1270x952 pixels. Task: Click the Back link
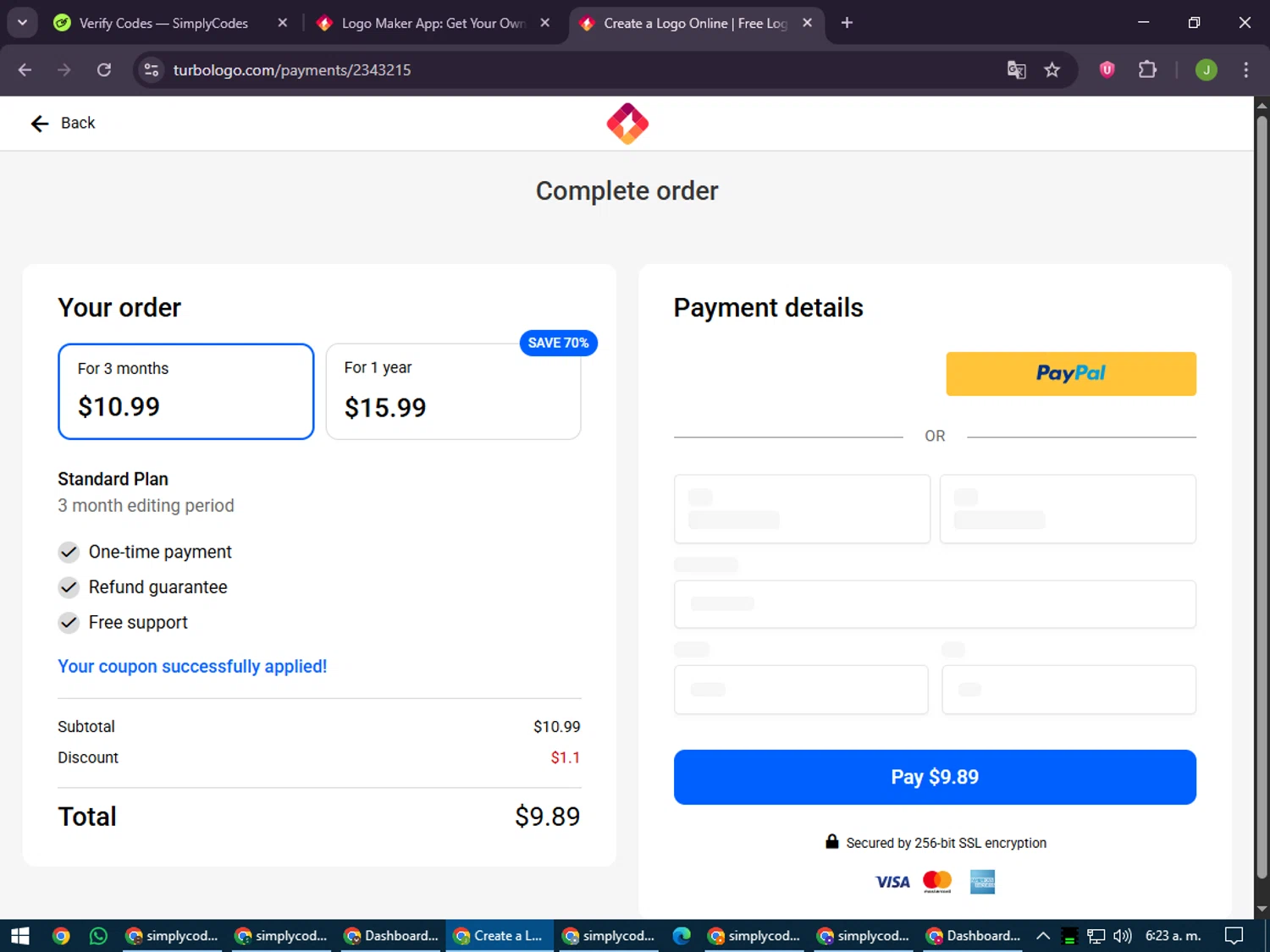click(x=63, y=124)
